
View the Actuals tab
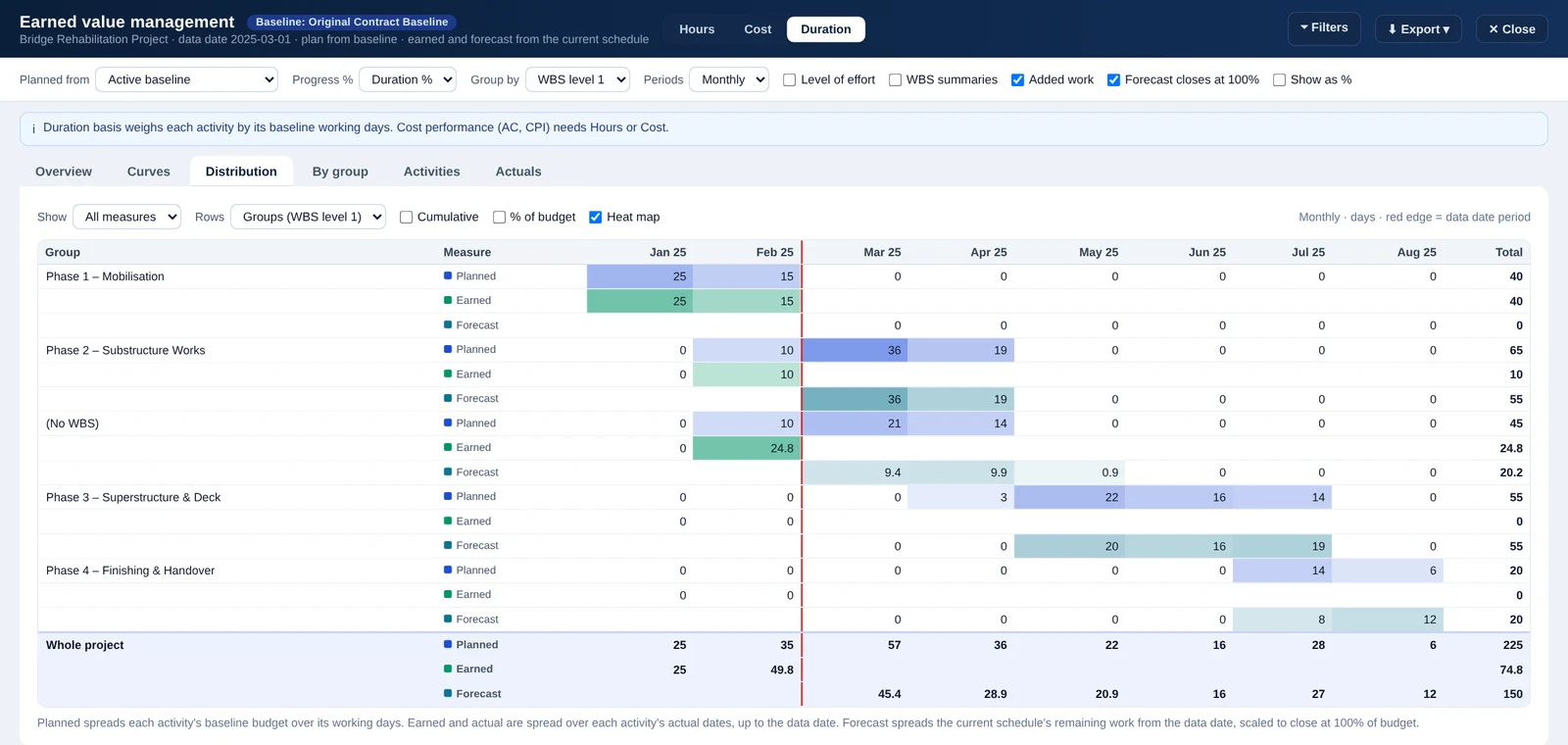pyautogui.click(x=518, y=172)
